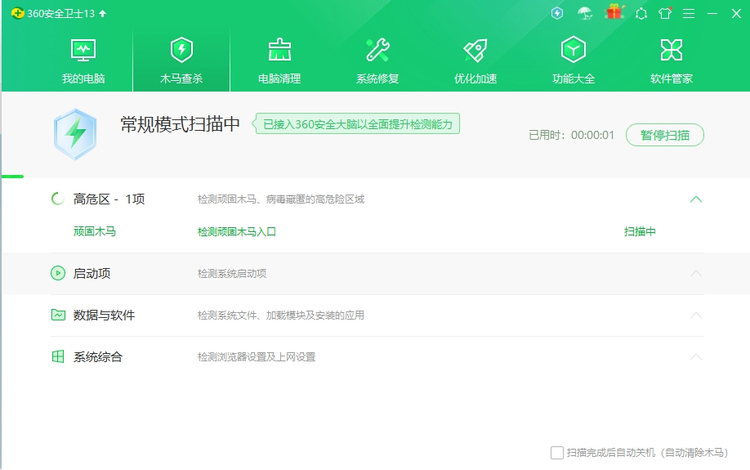This screenshot has width=750, height=470.
Task: Collapse the 高危区 section chevron
Action: (696, 199)
